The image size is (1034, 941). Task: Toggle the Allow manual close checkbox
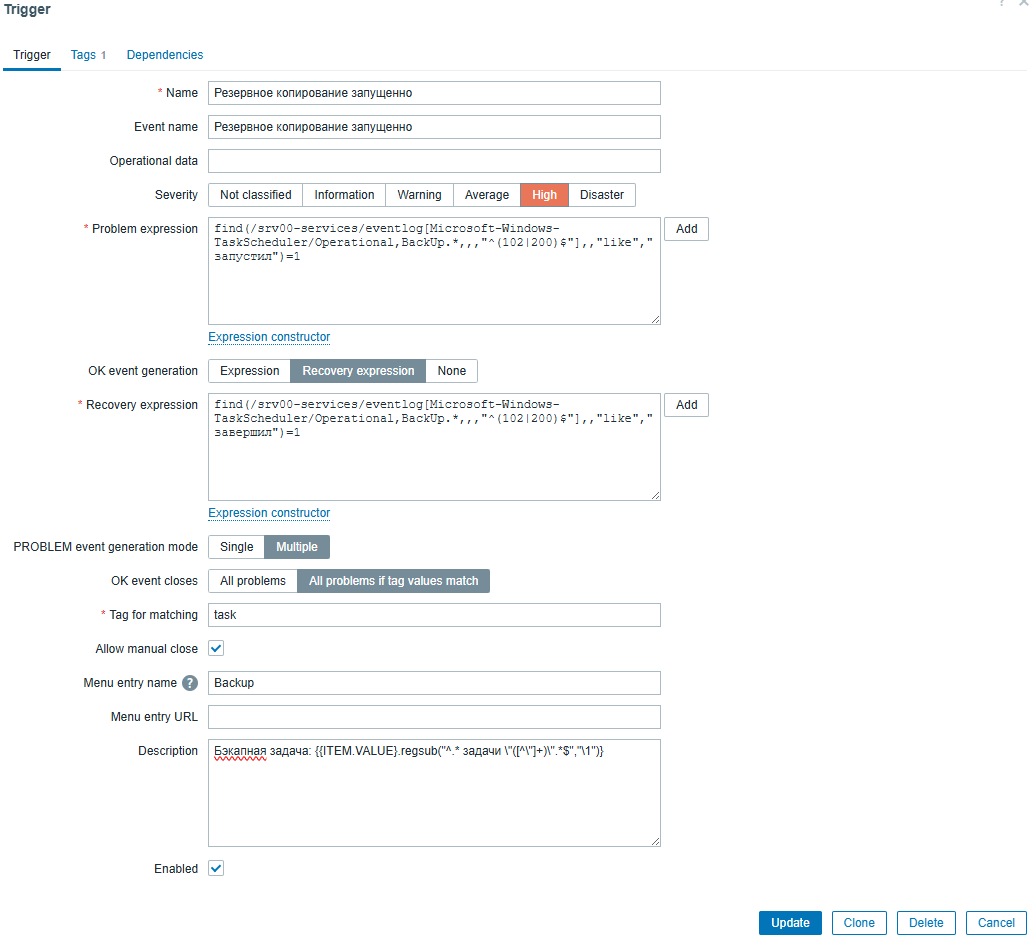216,649
